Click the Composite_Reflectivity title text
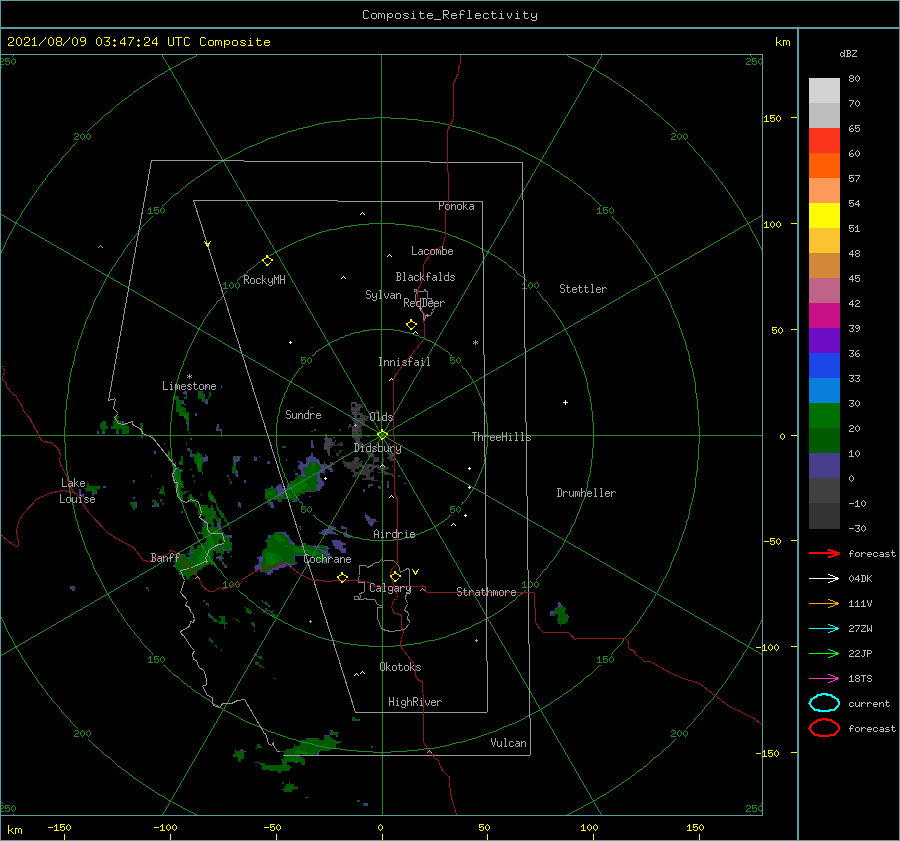Screen dimensions: 900x841 pos(449,15)
